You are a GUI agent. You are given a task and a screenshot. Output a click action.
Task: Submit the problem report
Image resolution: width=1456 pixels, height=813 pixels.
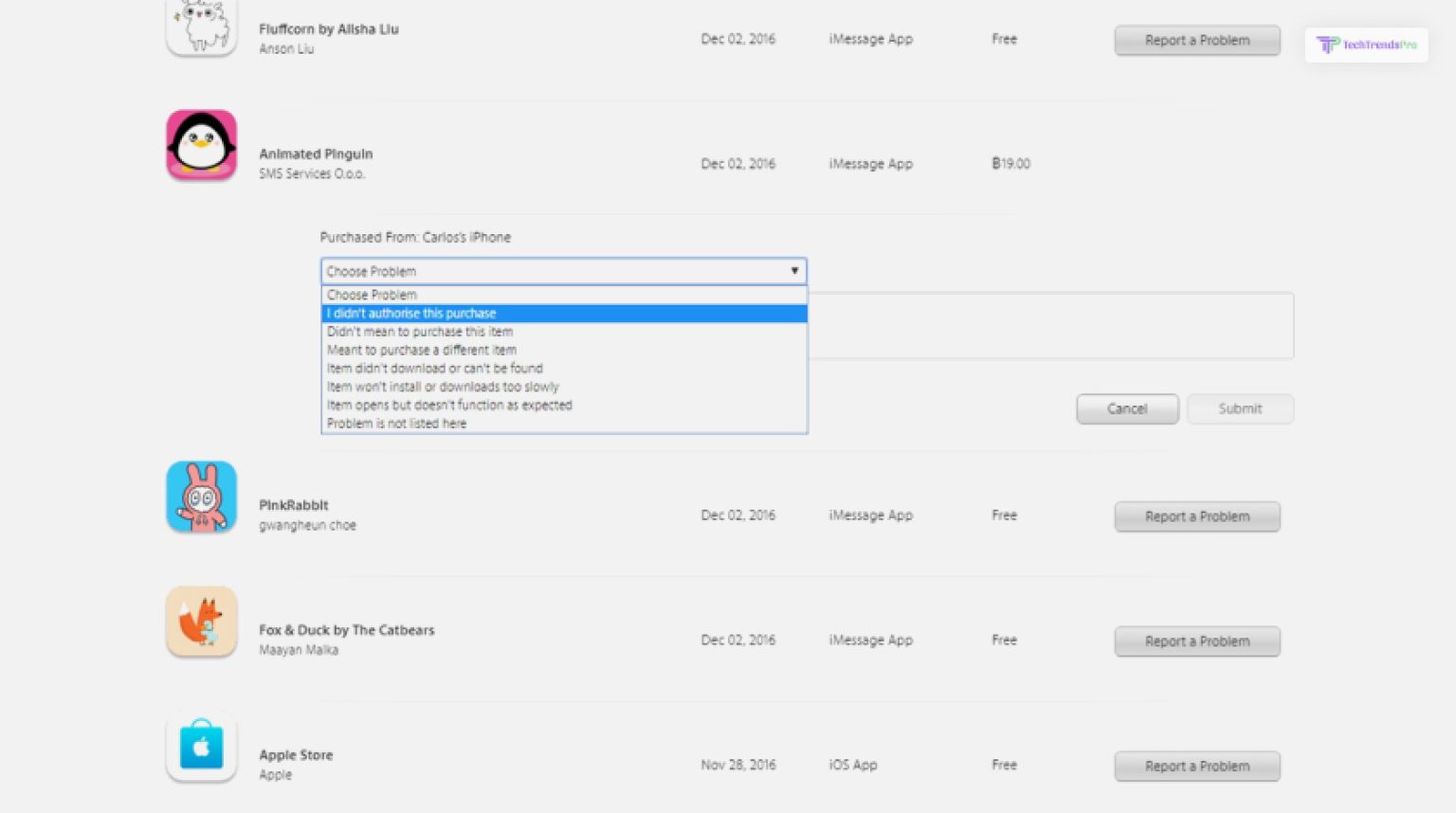point(1240,408)
